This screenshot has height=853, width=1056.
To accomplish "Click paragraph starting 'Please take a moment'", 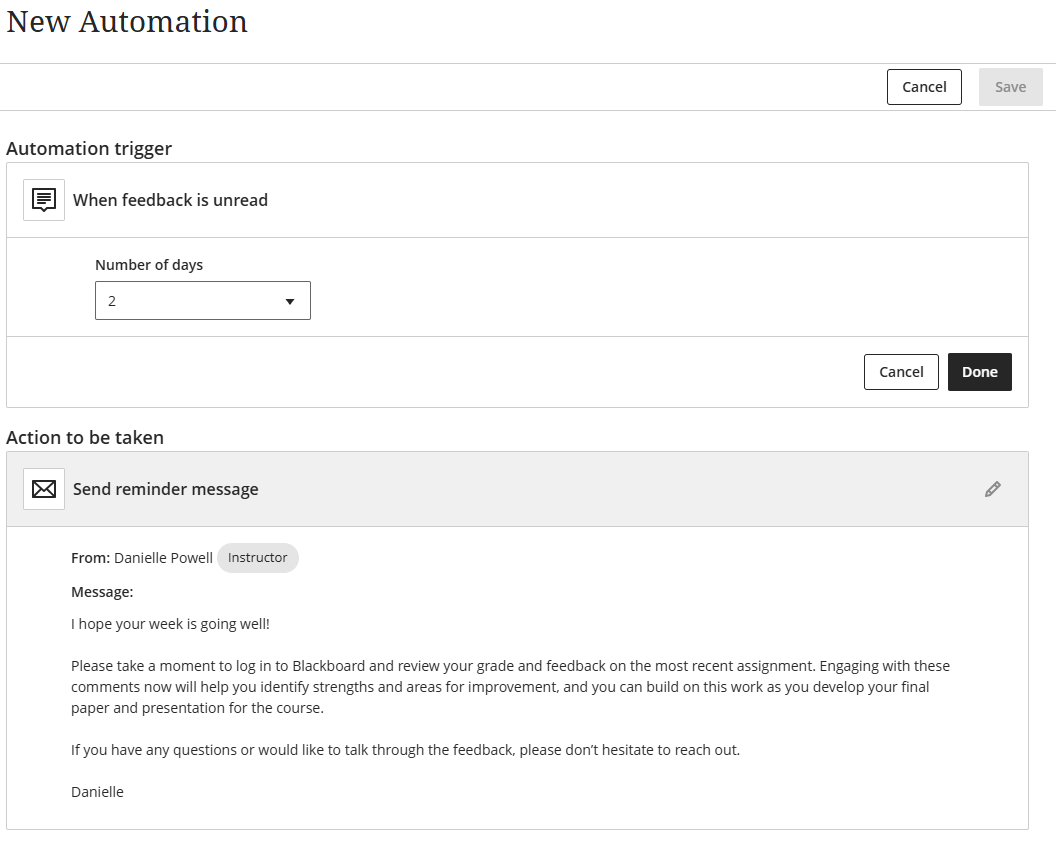I will click(510, 687).
